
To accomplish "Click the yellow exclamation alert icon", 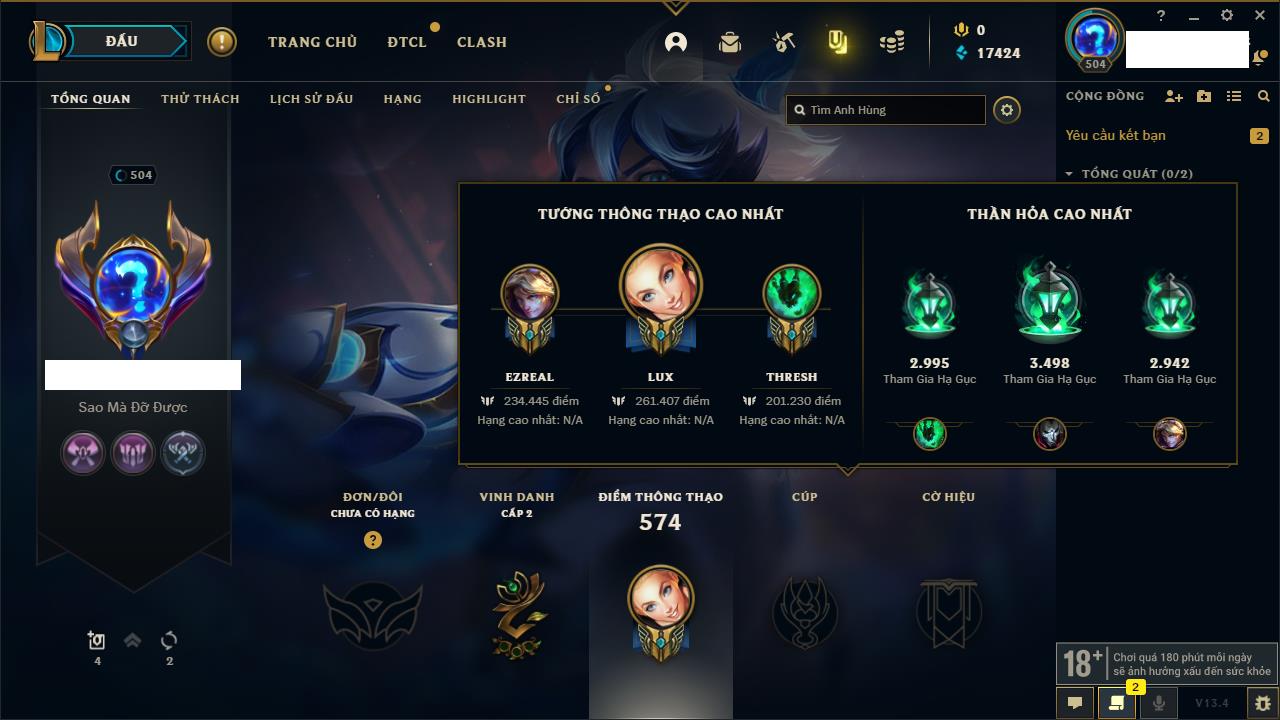I will 222,42.
